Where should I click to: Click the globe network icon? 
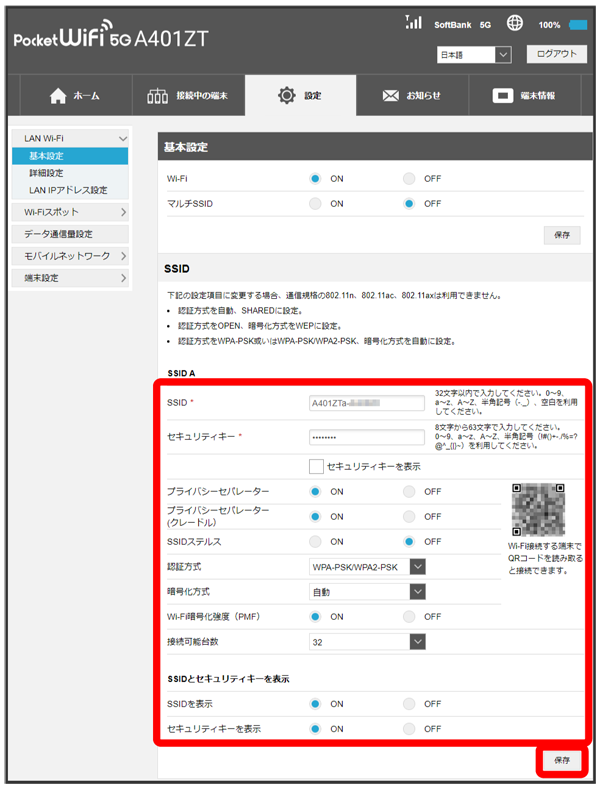[x=515, y=23]
